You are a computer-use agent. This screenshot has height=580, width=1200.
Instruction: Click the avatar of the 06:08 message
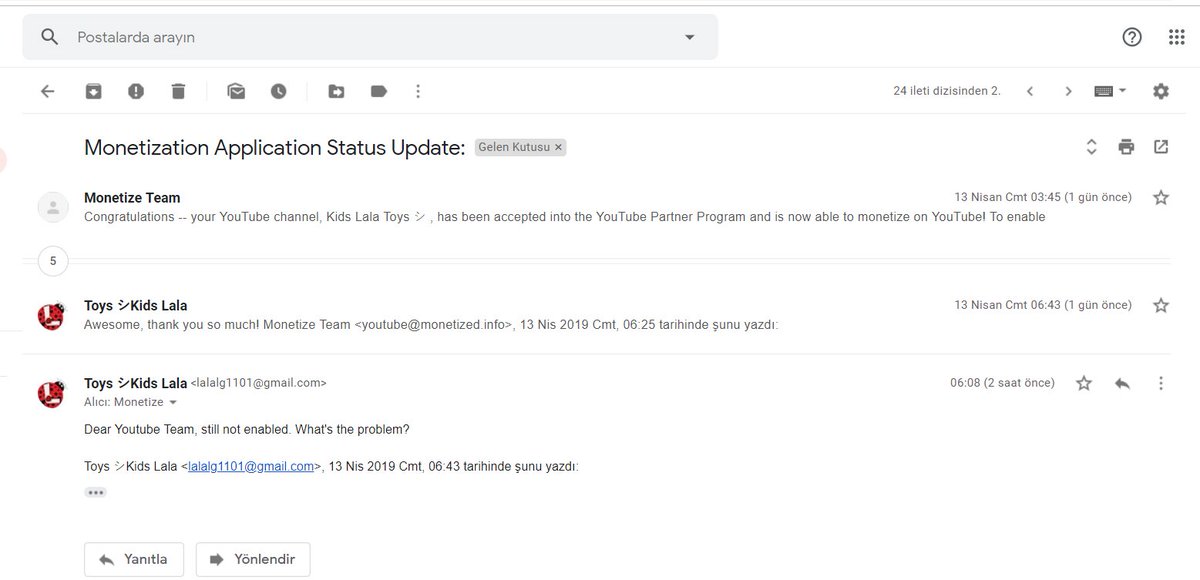point(52,393)
